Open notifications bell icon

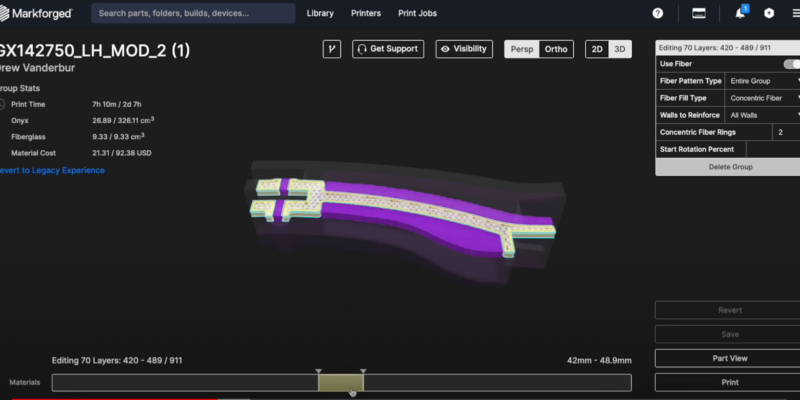(x=741, y=13)
